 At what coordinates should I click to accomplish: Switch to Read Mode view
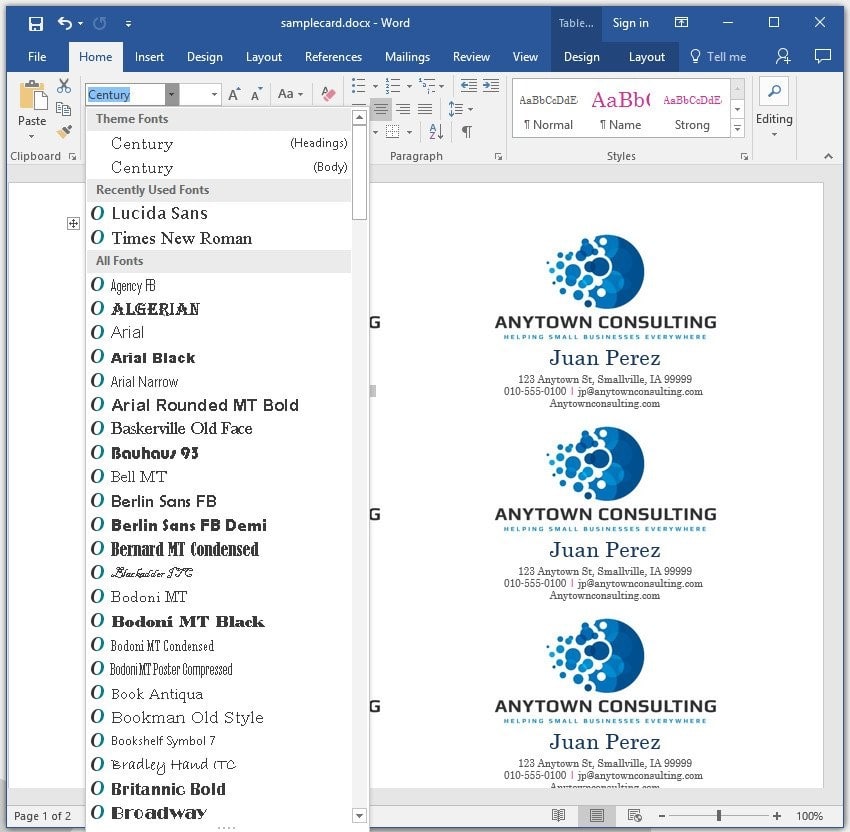click(558, 815)
